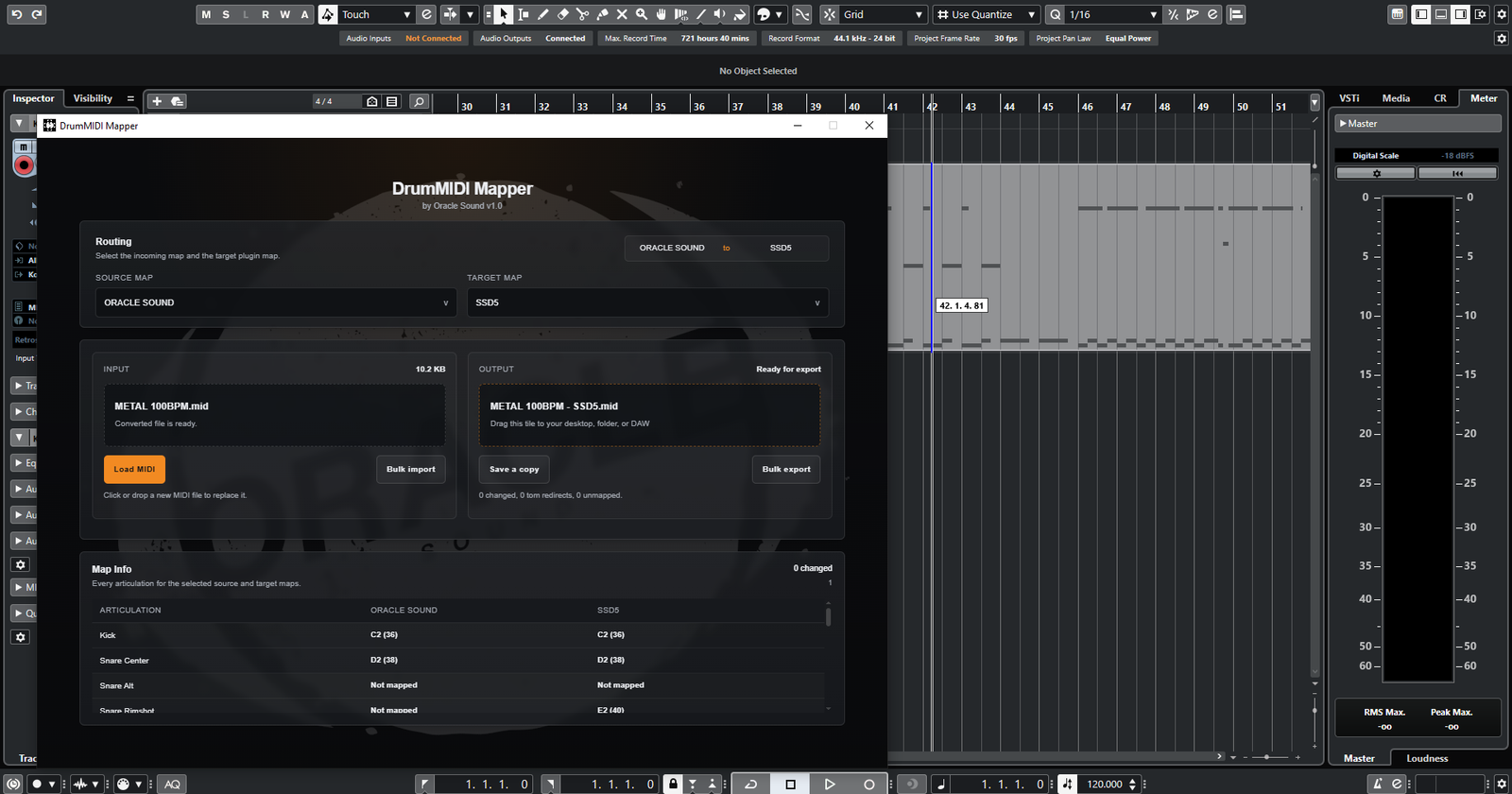Screen dimensions: 1512x794
Task: Click the Undo arrow icon
Action: [x=16, y=14]
